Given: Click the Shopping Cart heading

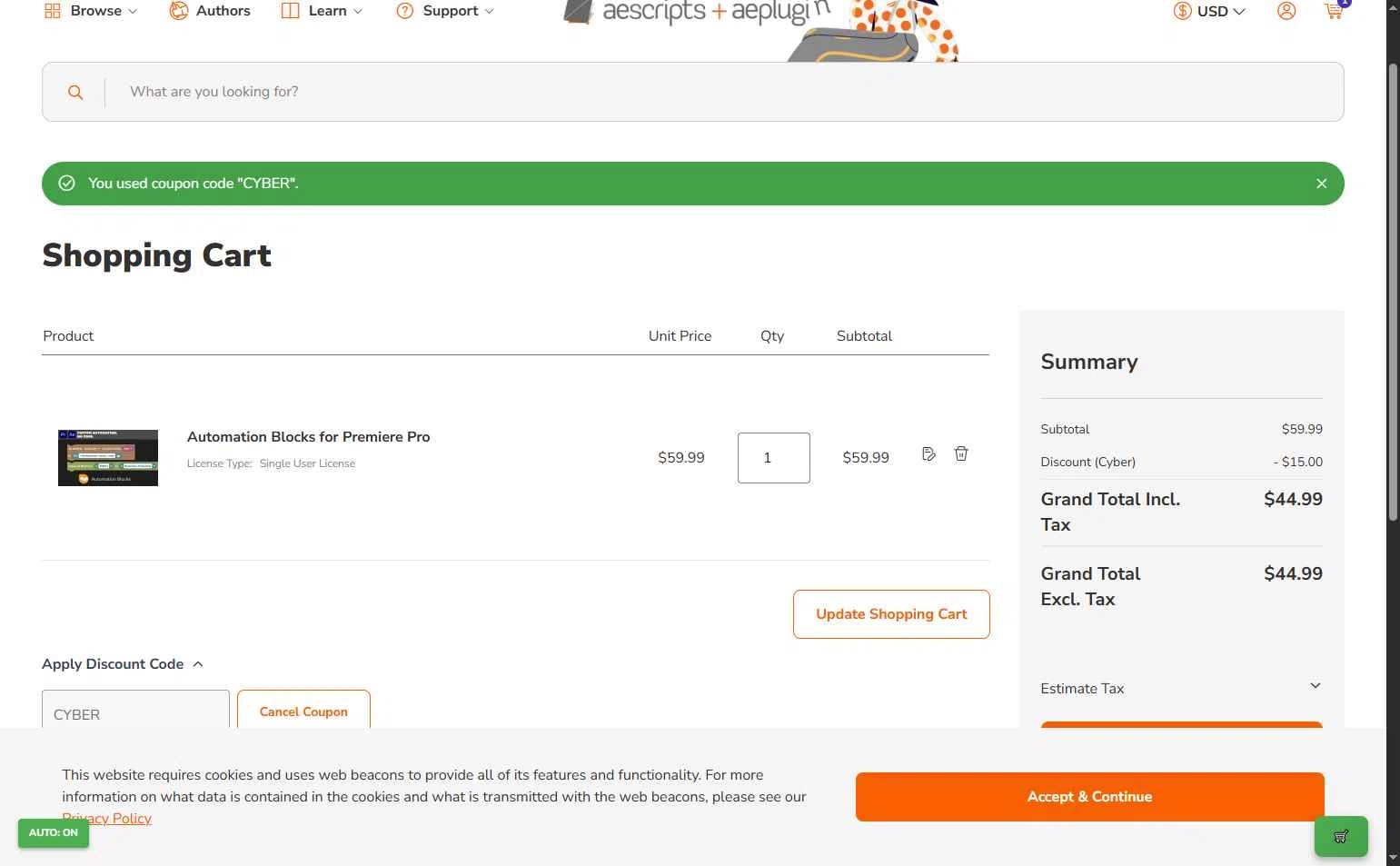Looking at the screenshot, I should pos(156,255).
